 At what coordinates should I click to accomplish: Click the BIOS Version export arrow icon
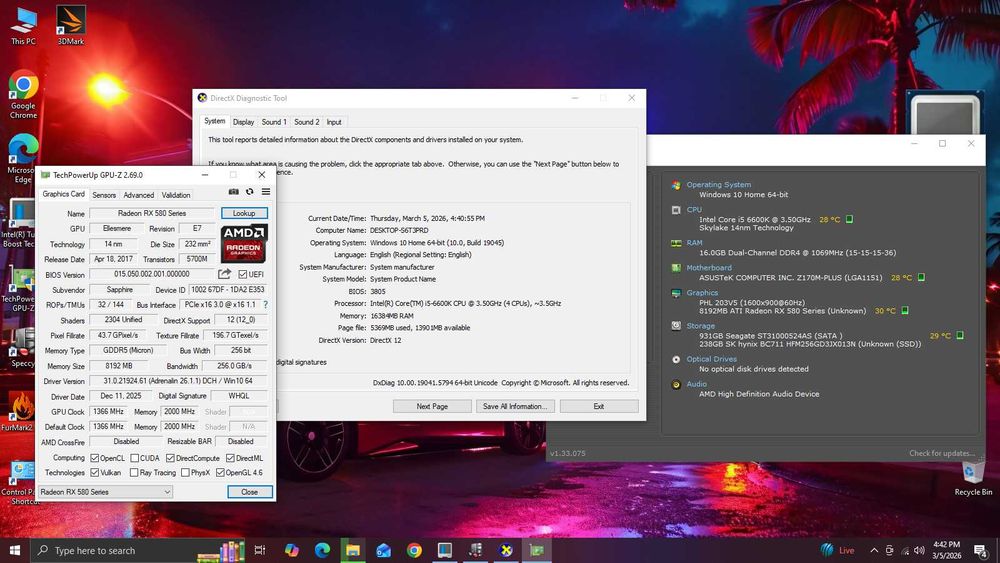point(224,274)
